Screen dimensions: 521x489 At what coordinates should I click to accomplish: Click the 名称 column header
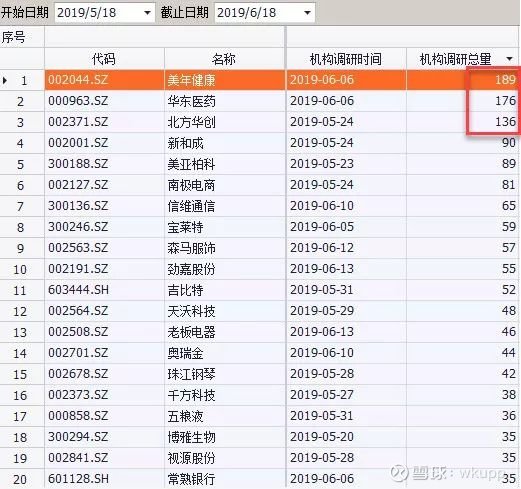coord(224,59)
